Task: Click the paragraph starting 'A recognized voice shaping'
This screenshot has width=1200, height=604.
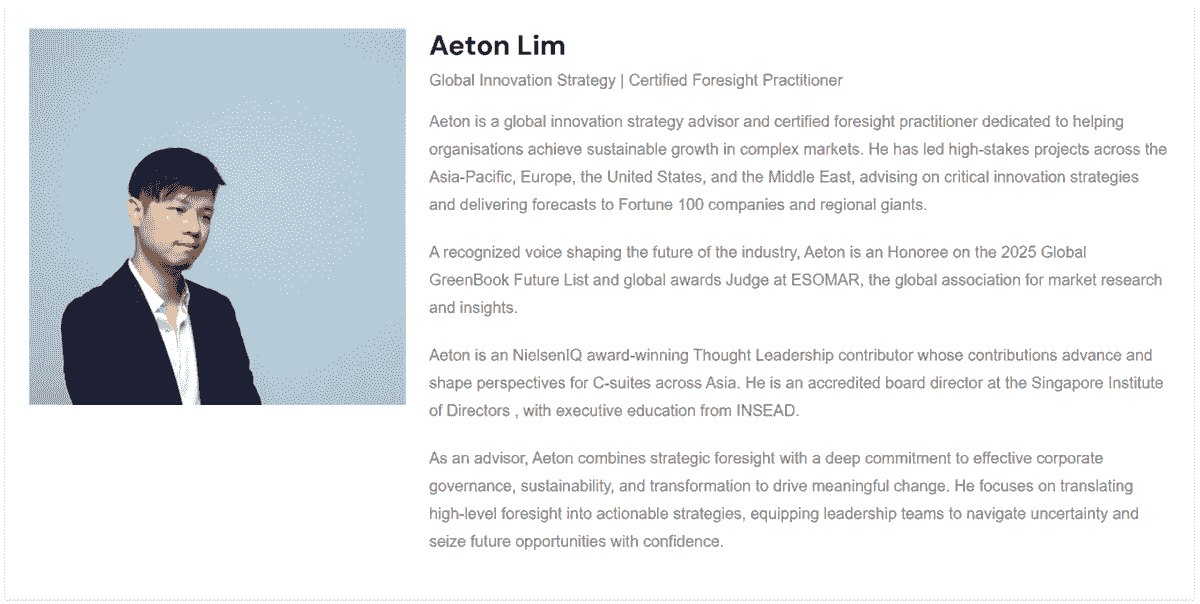Action: click(x=796, y=280)
